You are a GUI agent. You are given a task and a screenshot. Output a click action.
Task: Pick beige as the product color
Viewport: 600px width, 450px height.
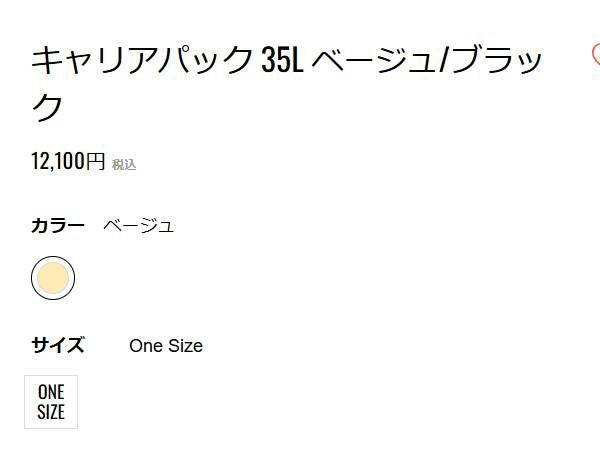tap(53, 279)
